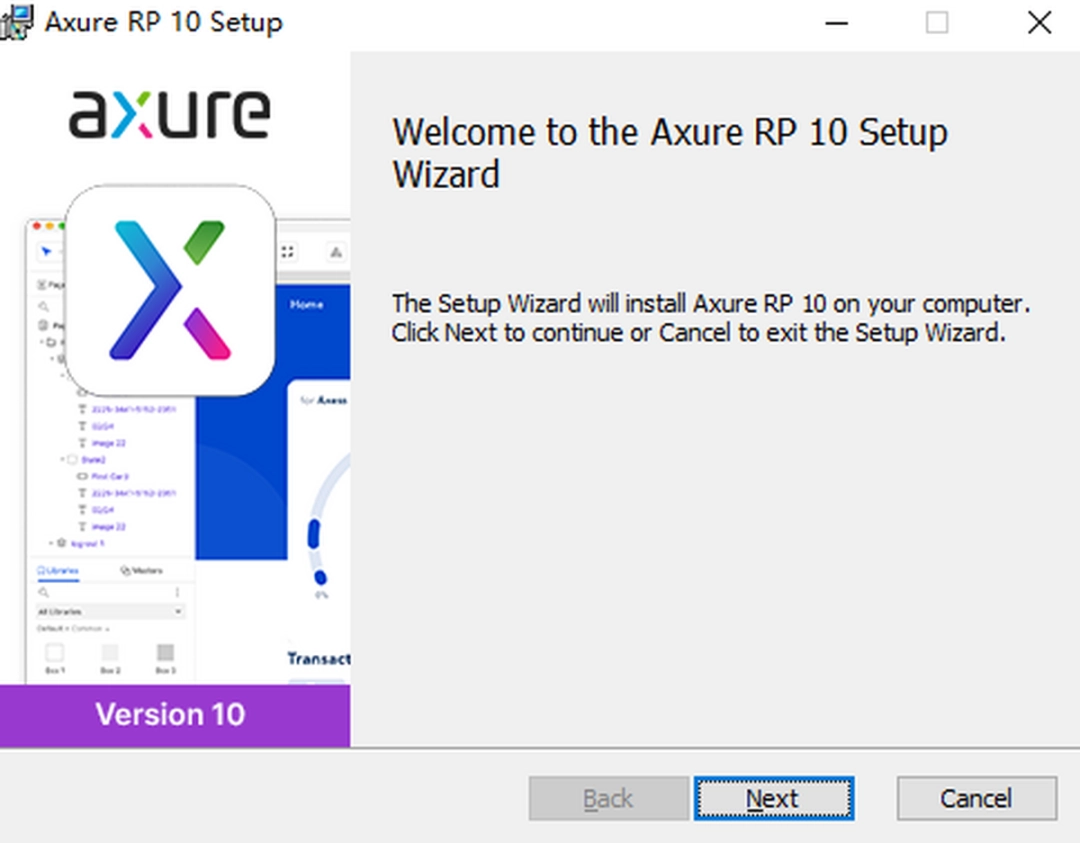Open the three-dot menu in the Libraries panel
1080x843 pixels.
[x=178, y=593]
